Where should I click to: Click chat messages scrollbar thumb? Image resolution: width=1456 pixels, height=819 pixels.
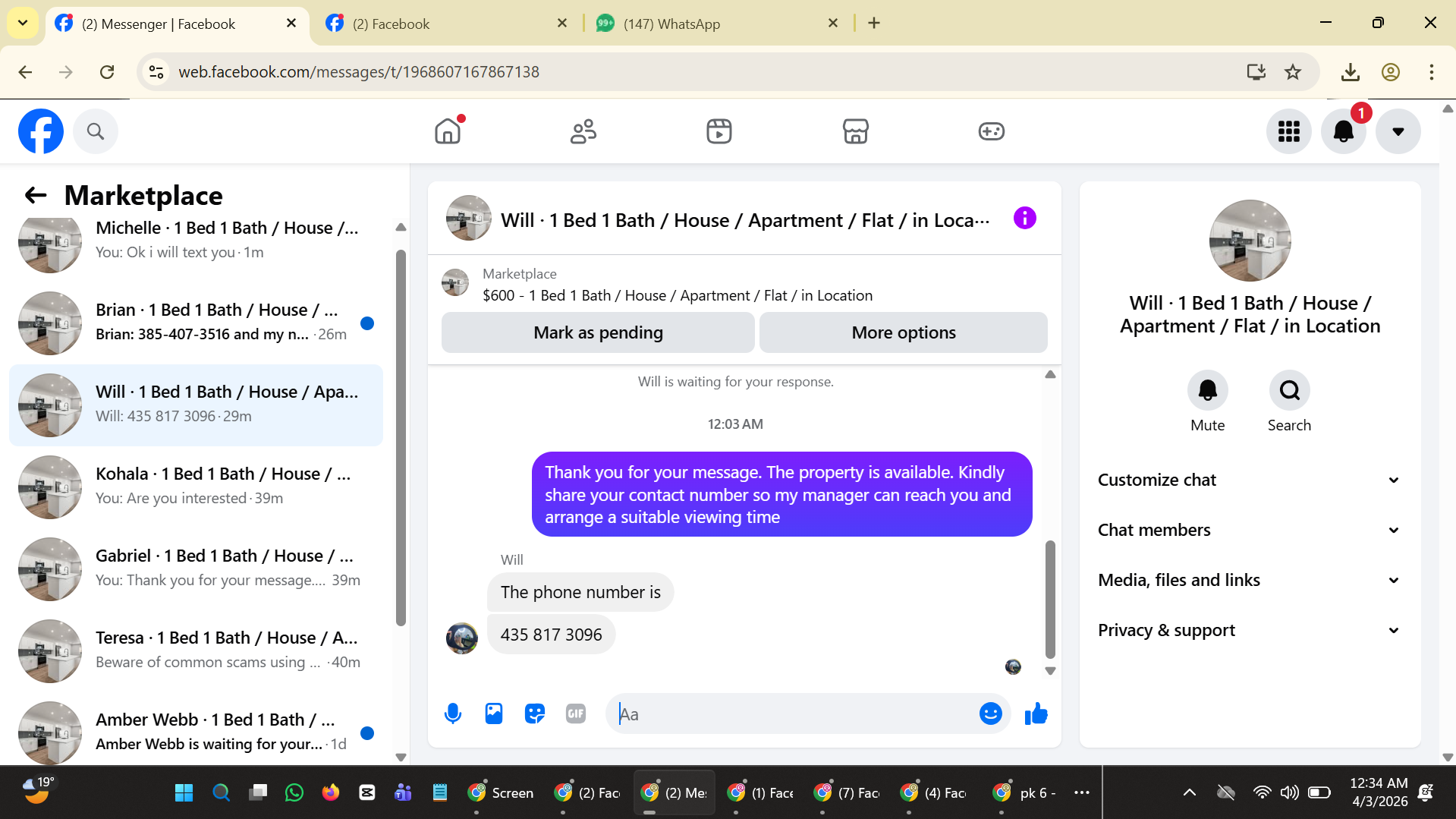tap(1050, 600)
